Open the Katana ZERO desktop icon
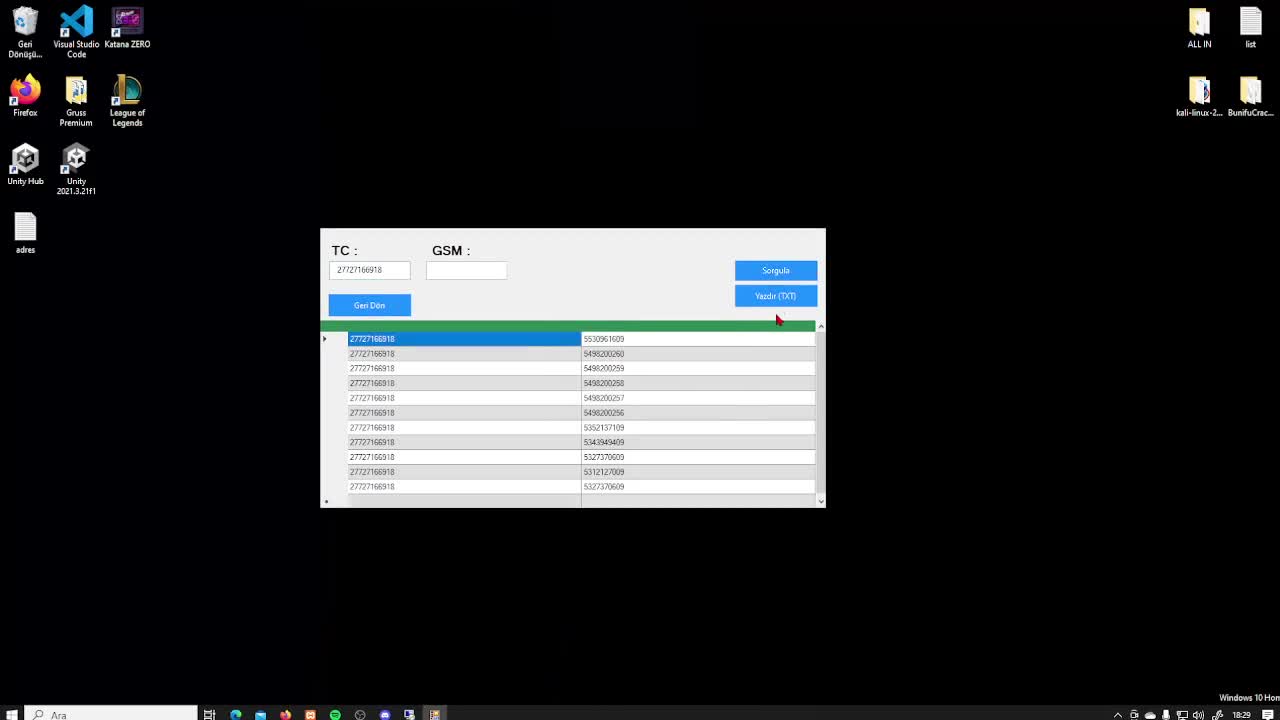The height and width of the screenshot is (720, 1280). tap(127, 28)
